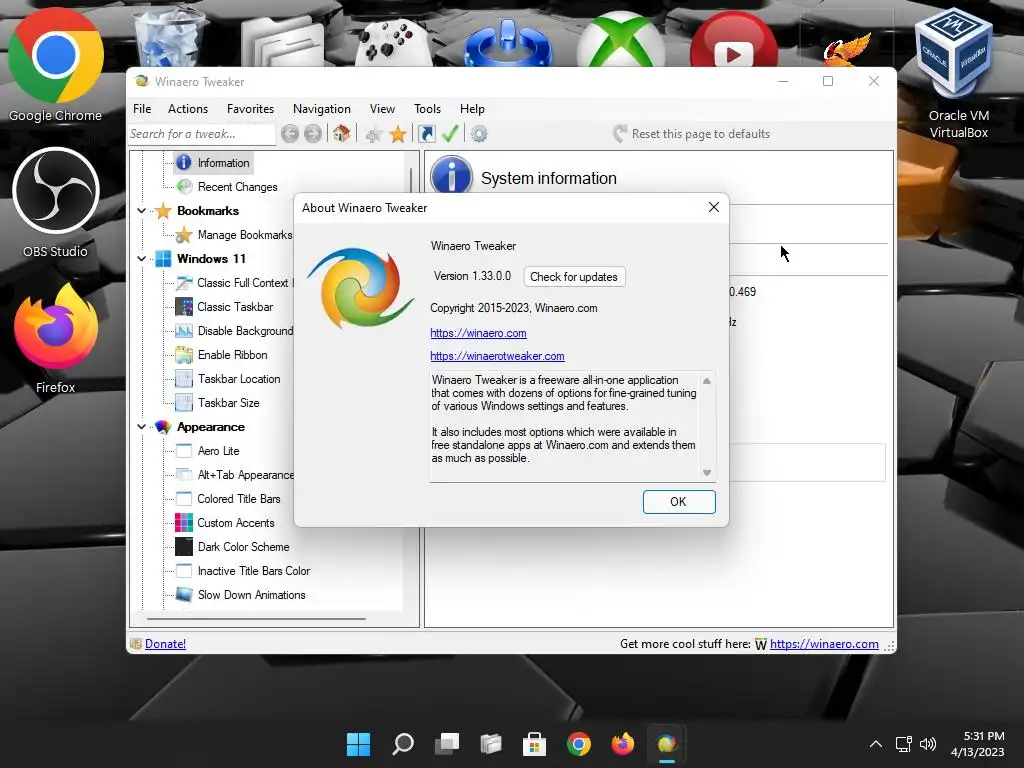This screenshot has width=1024, height=768.
Task: Click the Slow Down Animations icon
Action: [x=184, y=594]
